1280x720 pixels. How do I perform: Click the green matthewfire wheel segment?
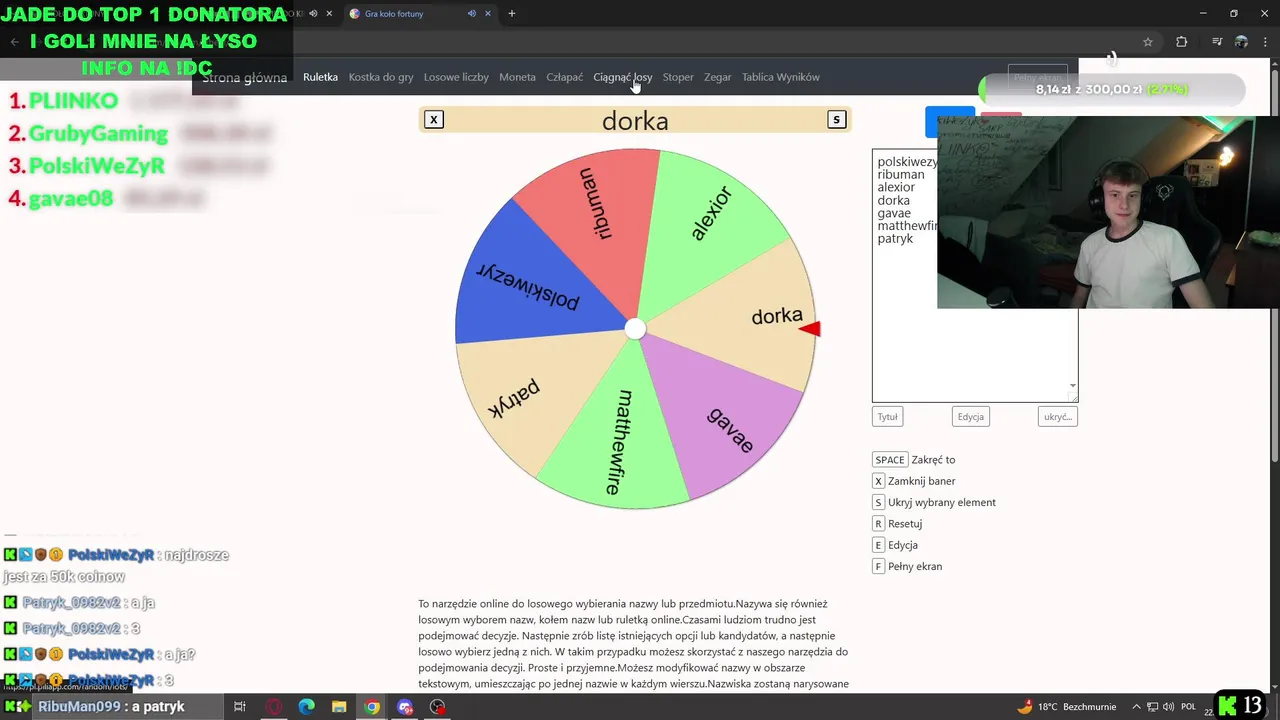(620, 440)
